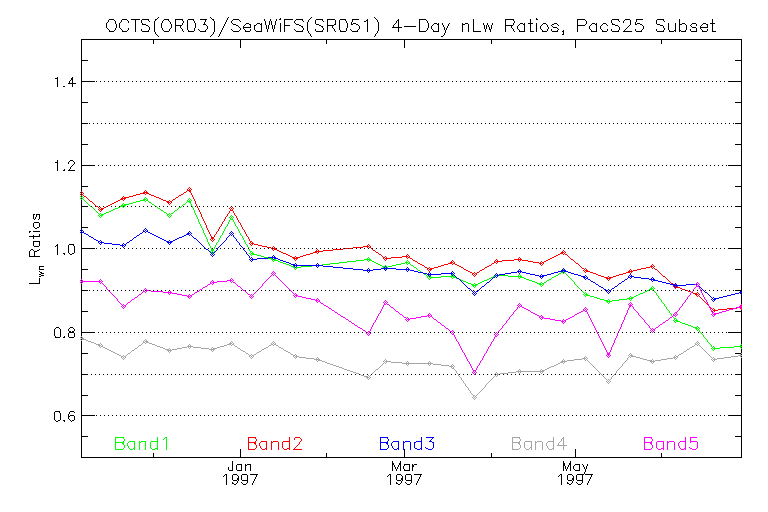
Task: Click the '1.2' y-axis tick label
Action: coord(65,166)
